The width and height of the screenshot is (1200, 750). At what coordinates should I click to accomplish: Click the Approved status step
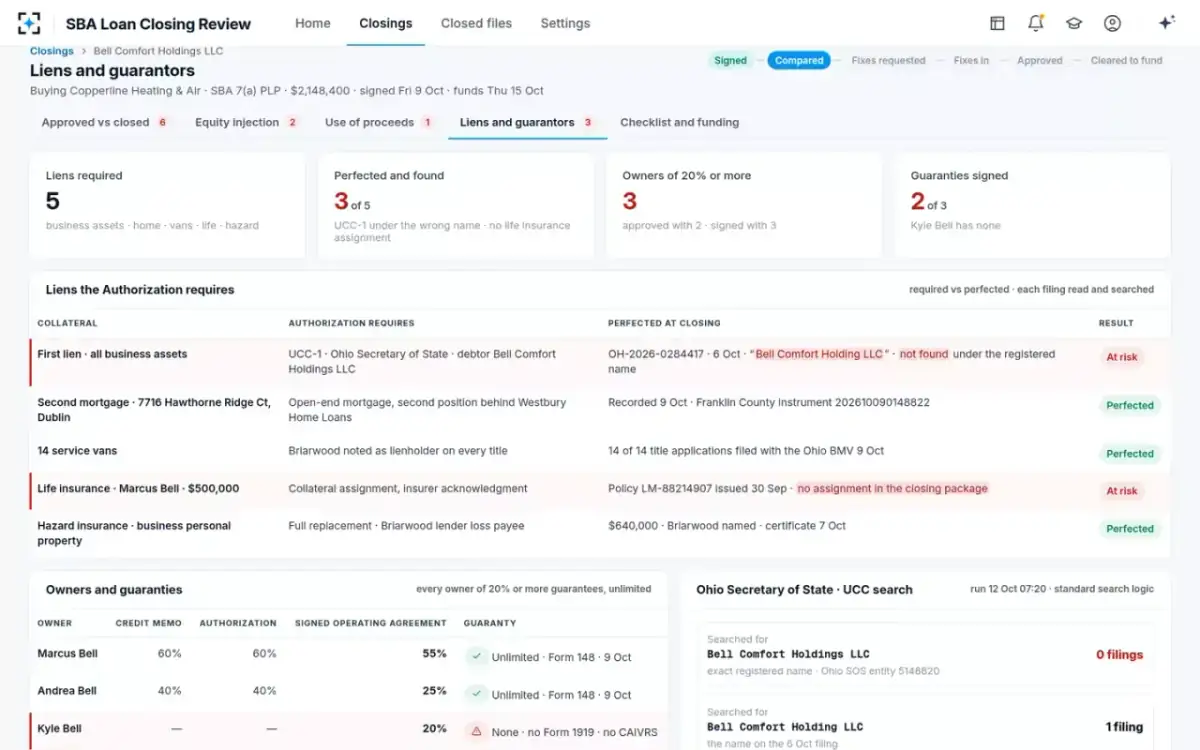point(1040,60)
